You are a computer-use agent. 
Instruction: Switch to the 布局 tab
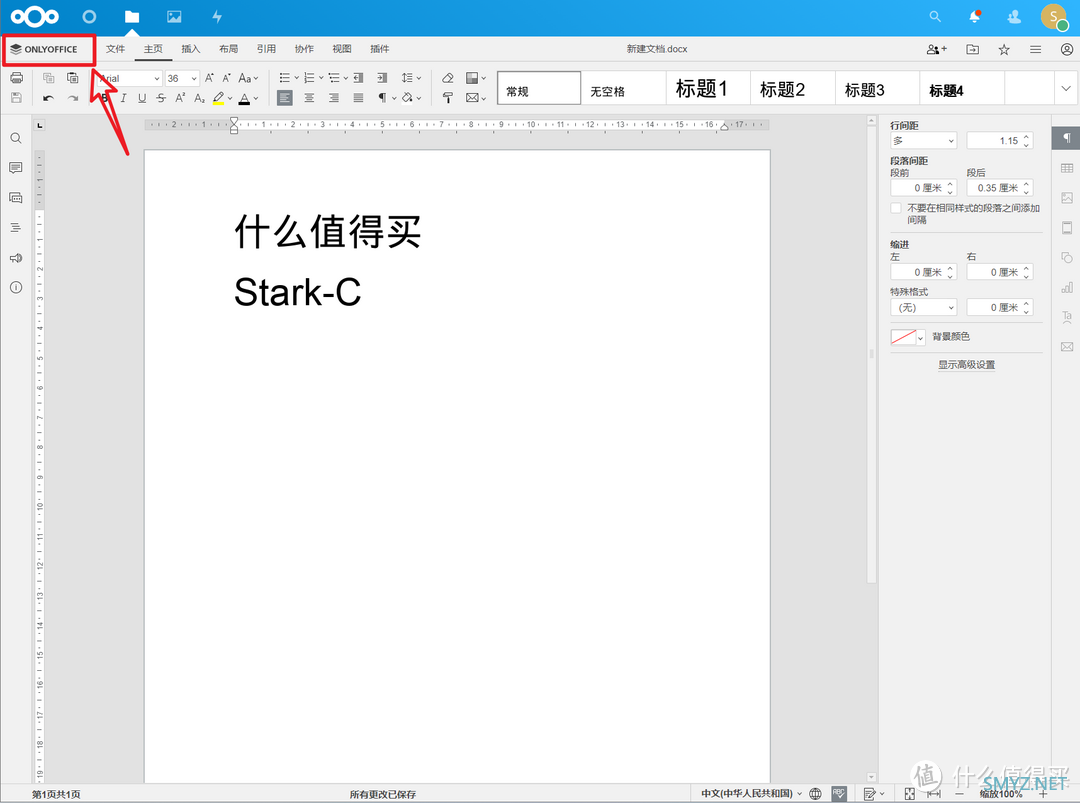pyautogui.click(x=229, y=49)
